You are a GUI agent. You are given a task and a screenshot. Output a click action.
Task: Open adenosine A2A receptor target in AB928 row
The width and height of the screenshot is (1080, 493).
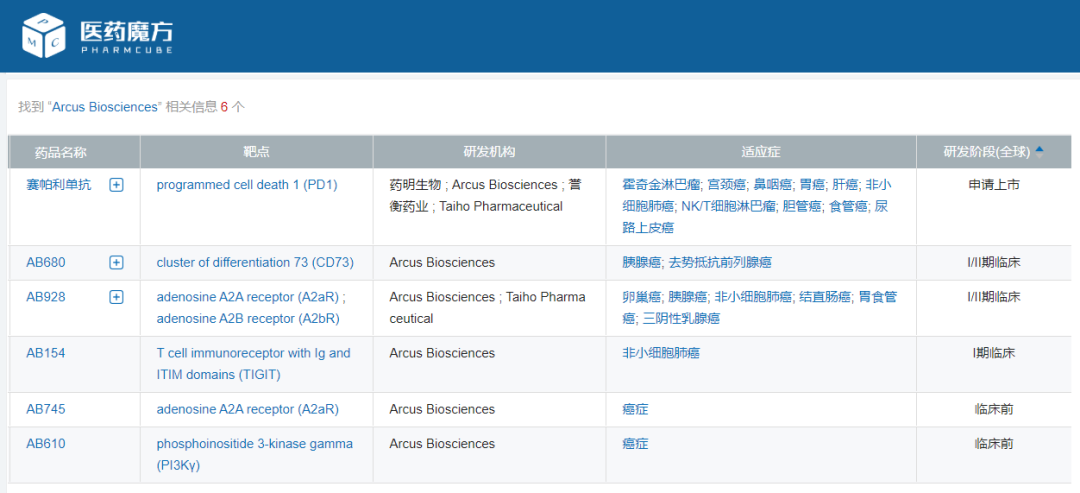(x=248, y=297)
